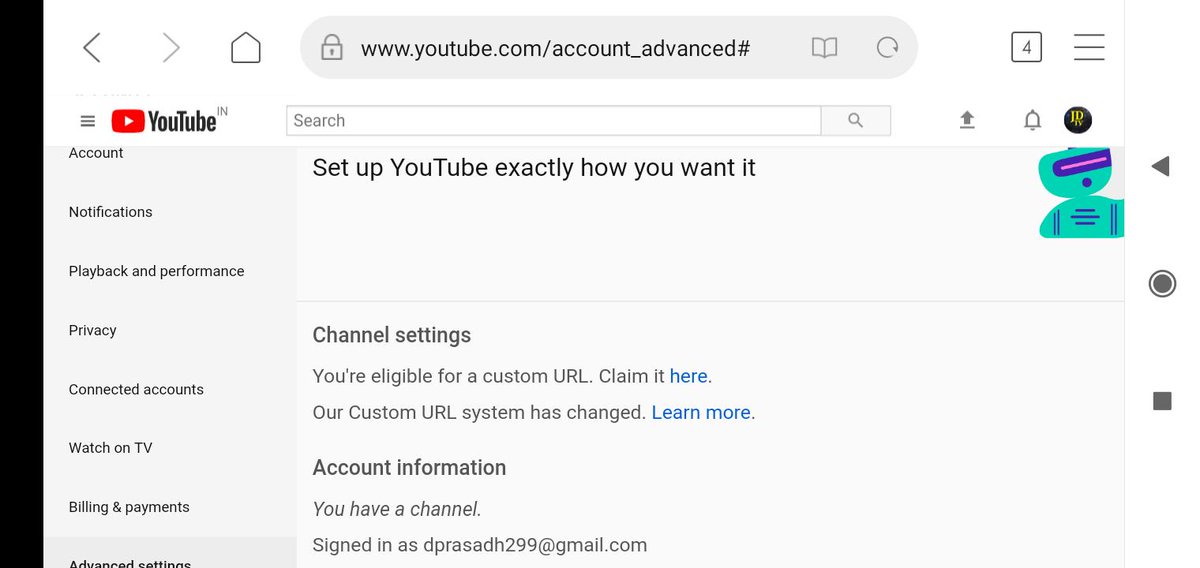Toggle the YouTube guide menu icon

[88, 121]
